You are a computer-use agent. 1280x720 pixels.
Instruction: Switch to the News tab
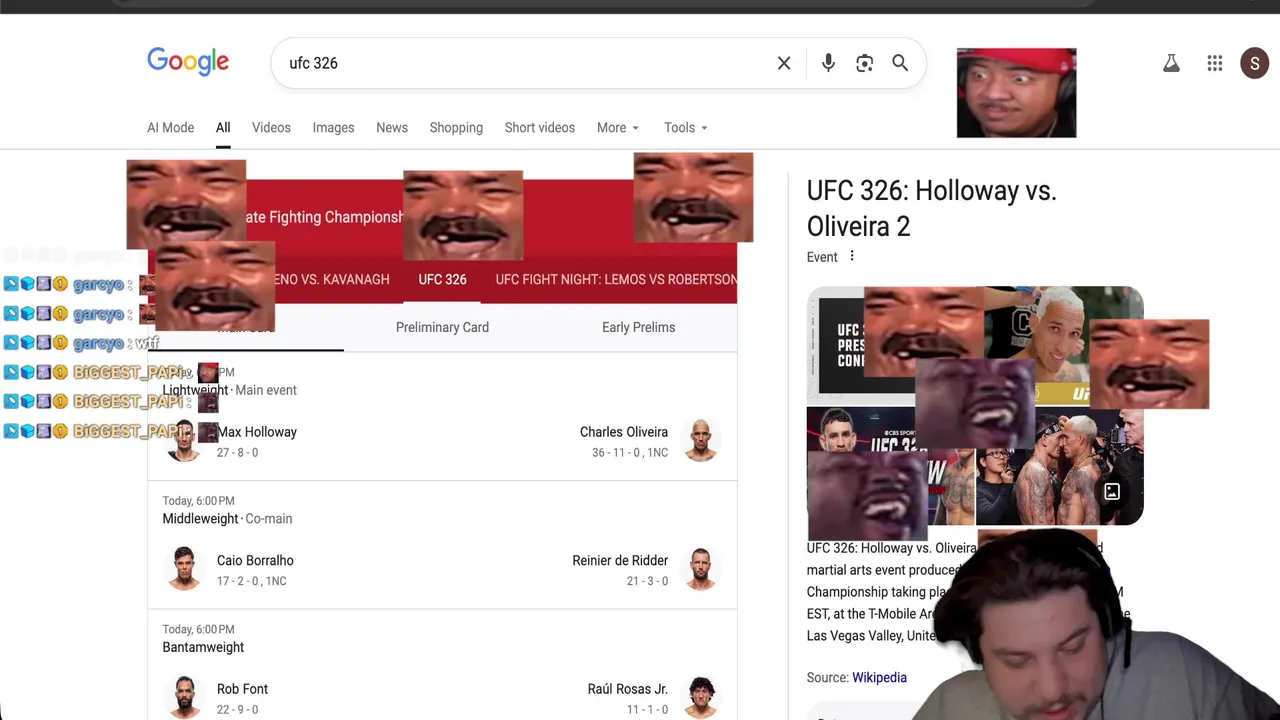392,128
